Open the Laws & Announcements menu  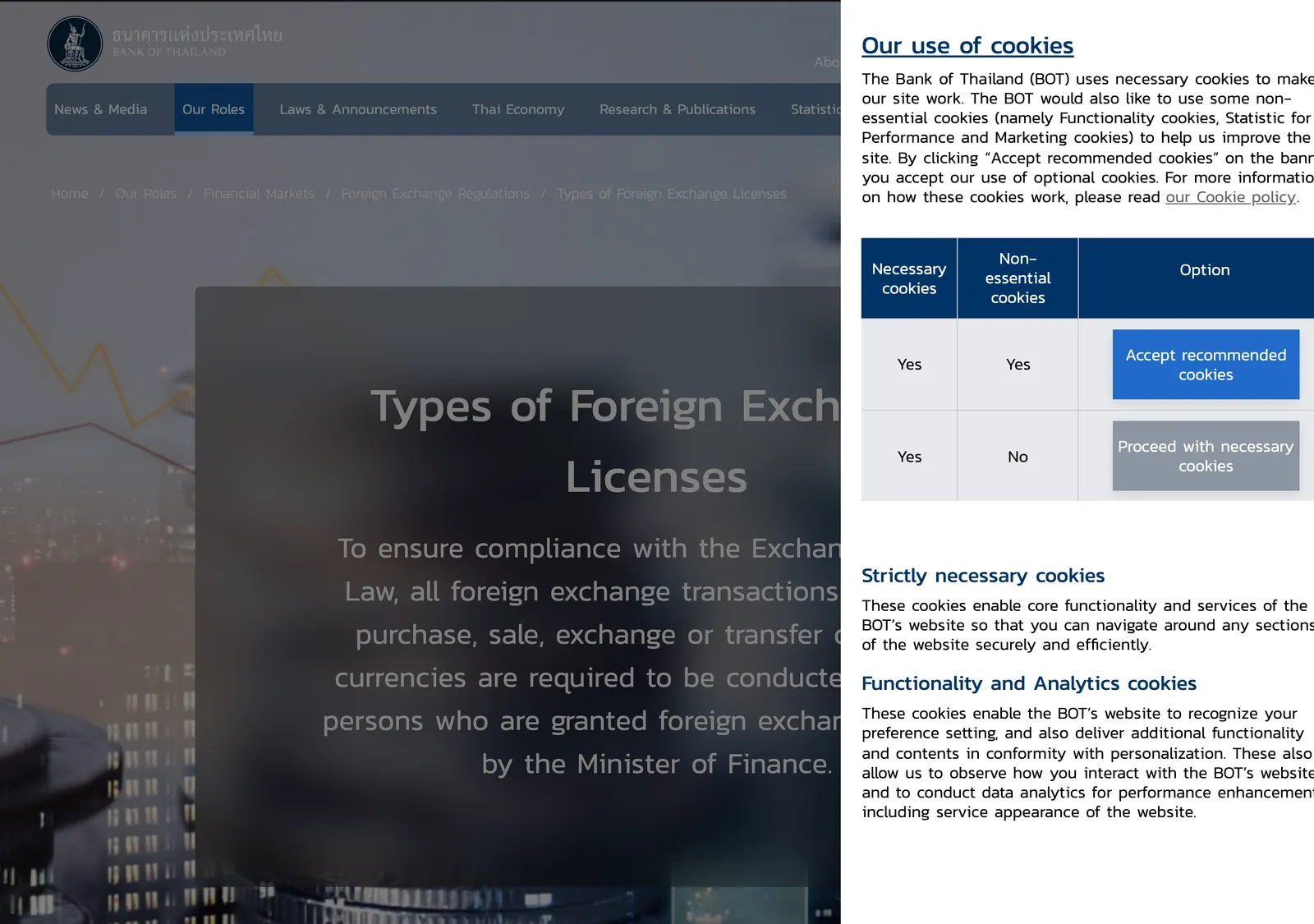[358, 109]
